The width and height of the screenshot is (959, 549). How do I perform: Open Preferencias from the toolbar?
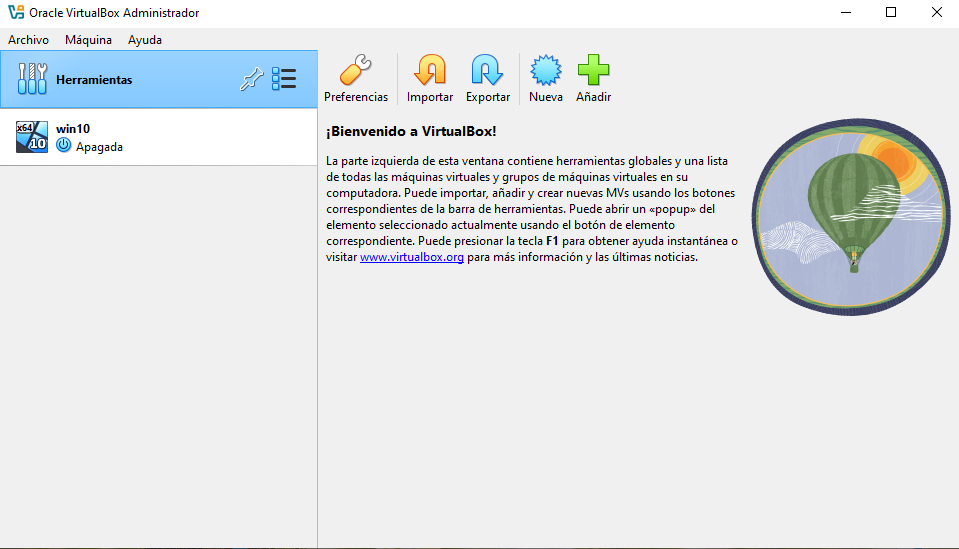[355, 79]
